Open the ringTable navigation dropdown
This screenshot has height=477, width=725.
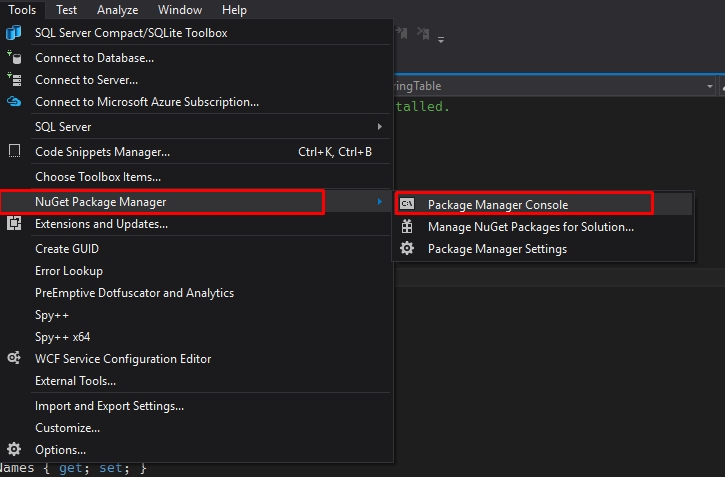[x=709, y=86]
